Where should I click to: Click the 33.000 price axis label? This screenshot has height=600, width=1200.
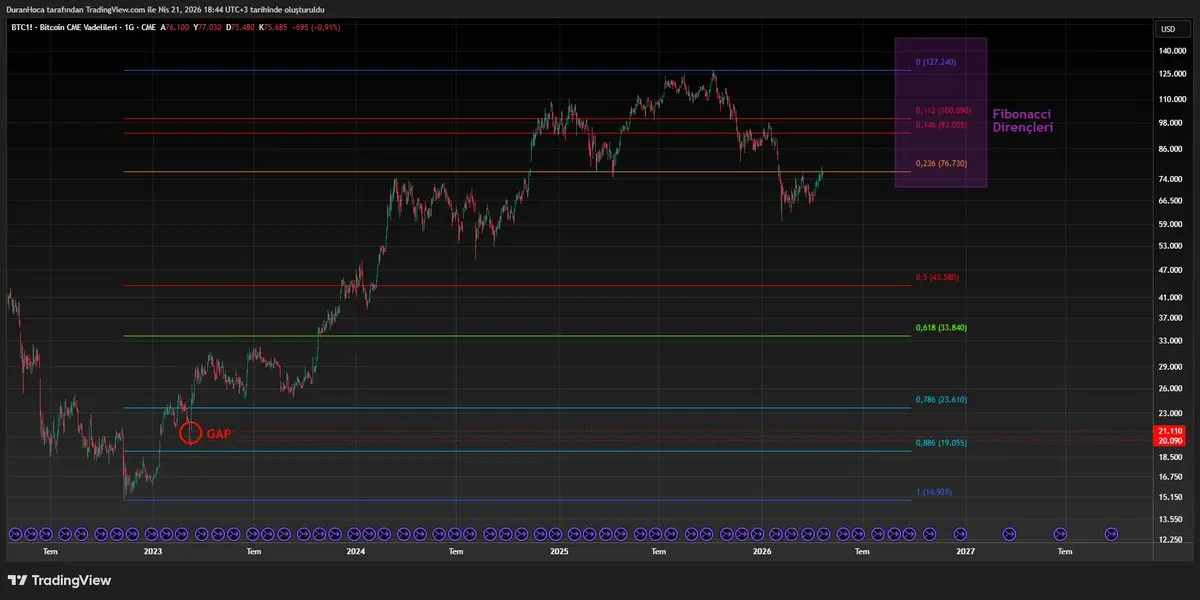[1170, 341]
